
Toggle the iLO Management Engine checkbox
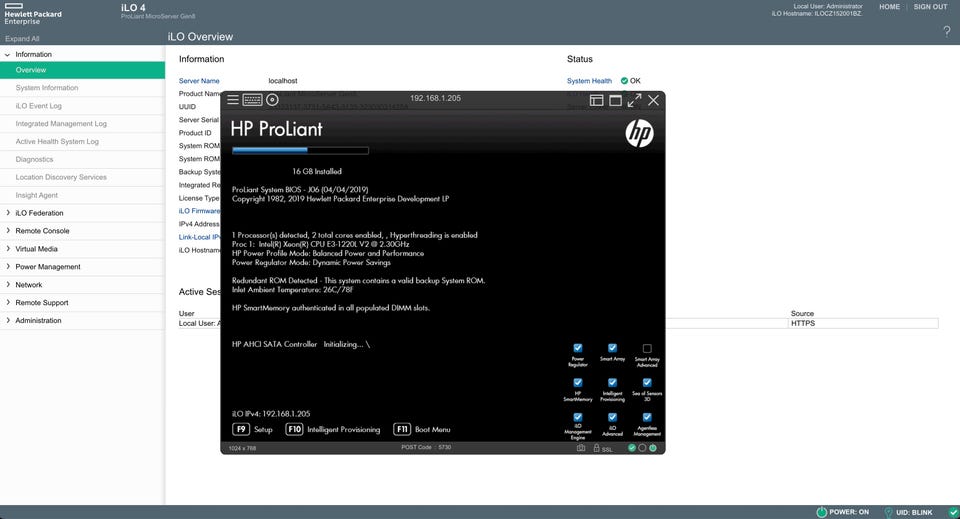[577, 417]
